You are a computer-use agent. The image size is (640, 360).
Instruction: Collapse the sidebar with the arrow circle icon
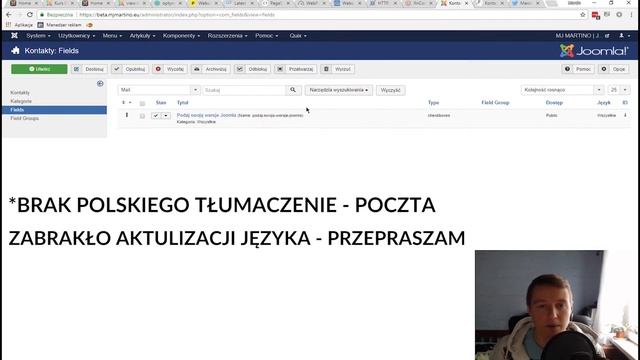pyautogui.click(x=100, y=84)
